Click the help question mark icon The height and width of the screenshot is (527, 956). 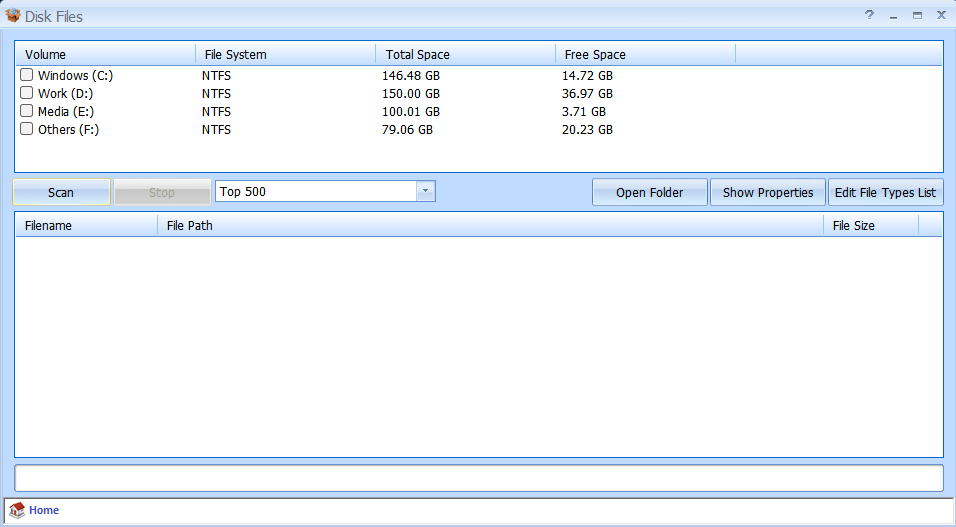[869, 15]
